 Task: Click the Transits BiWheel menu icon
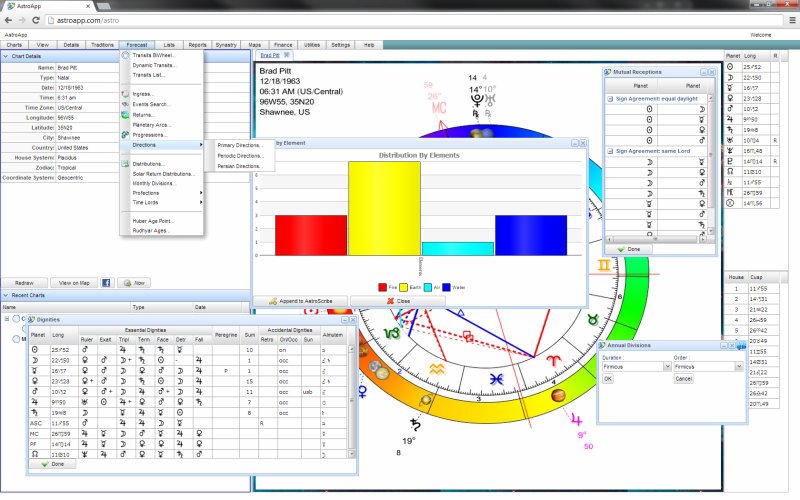point(126,55)
